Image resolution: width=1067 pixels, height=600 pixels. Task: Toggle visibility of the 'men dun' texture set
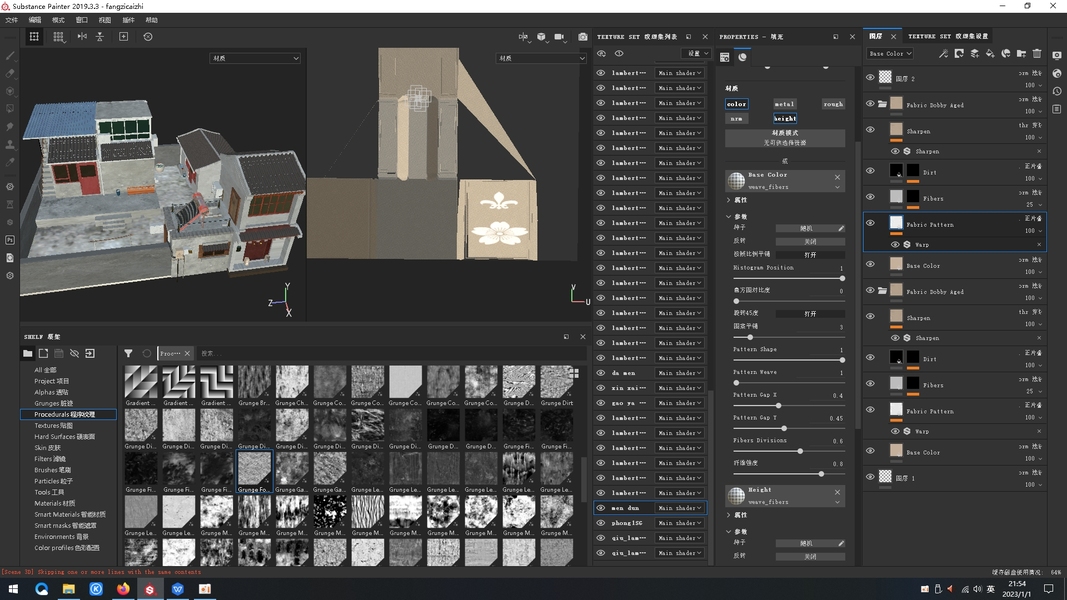[600, 507]
